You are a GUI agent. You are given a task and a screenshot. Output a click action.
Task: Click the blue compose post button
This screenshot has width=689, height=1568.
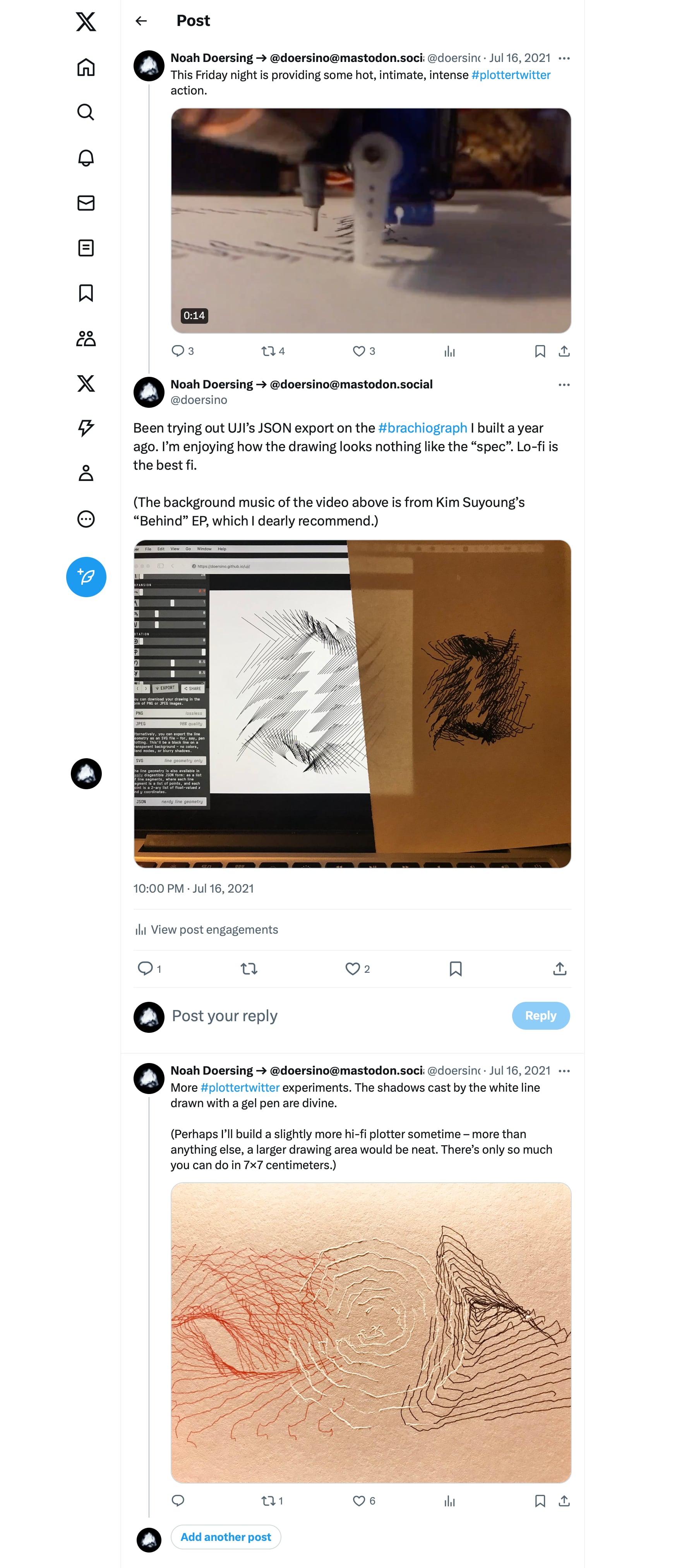pos(86,577)
